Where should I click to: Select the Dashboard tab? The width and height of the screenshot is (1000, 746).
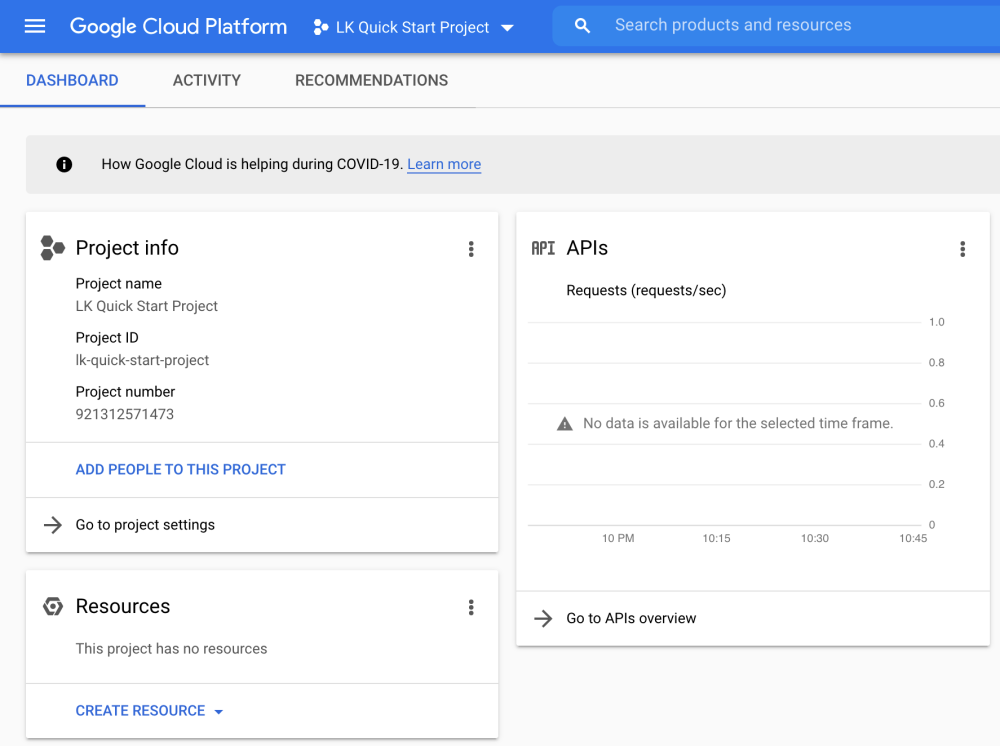coord(72,80)
